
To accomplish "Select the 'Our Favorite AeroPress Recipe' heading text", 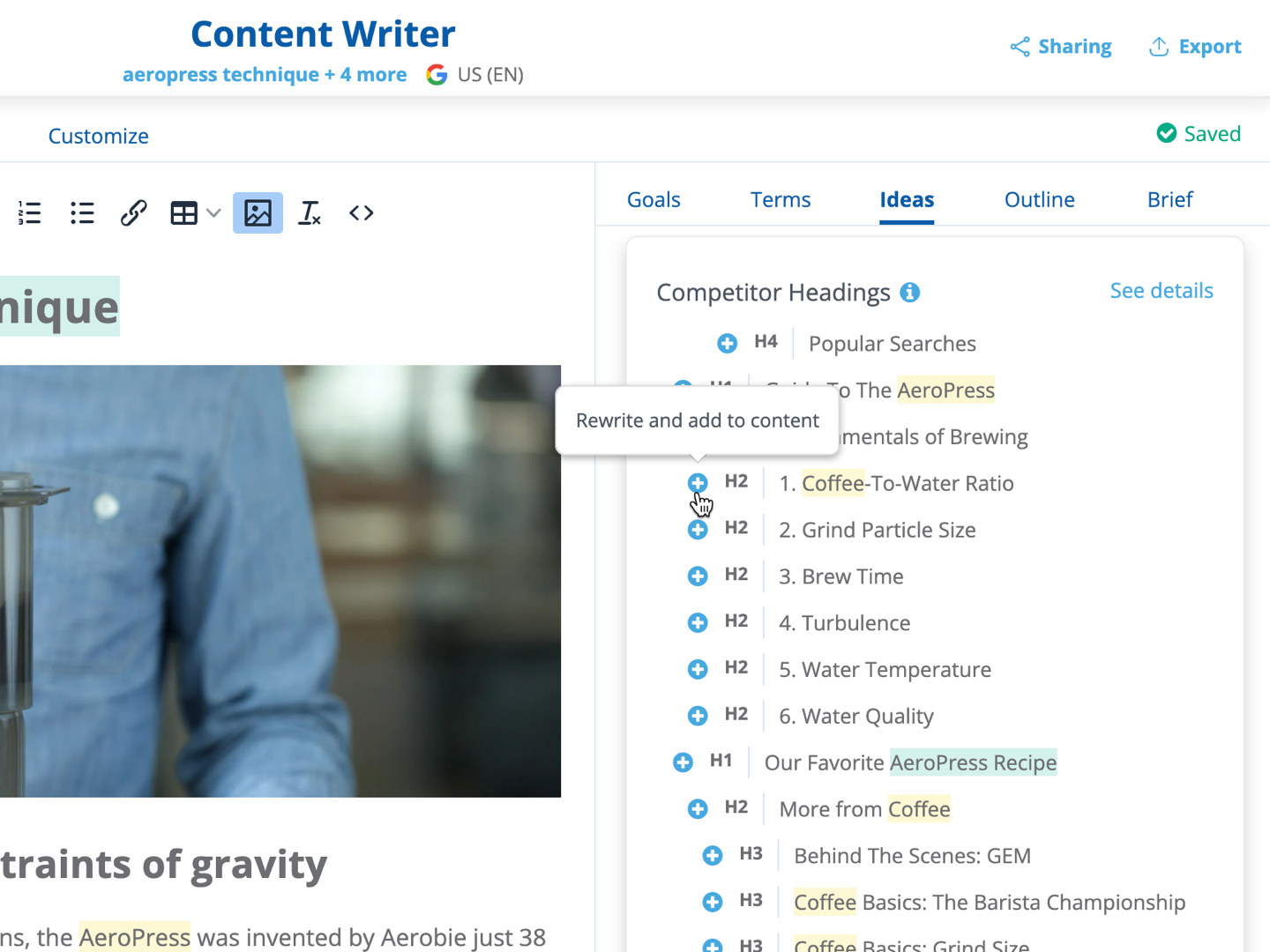I will [910, 762].
